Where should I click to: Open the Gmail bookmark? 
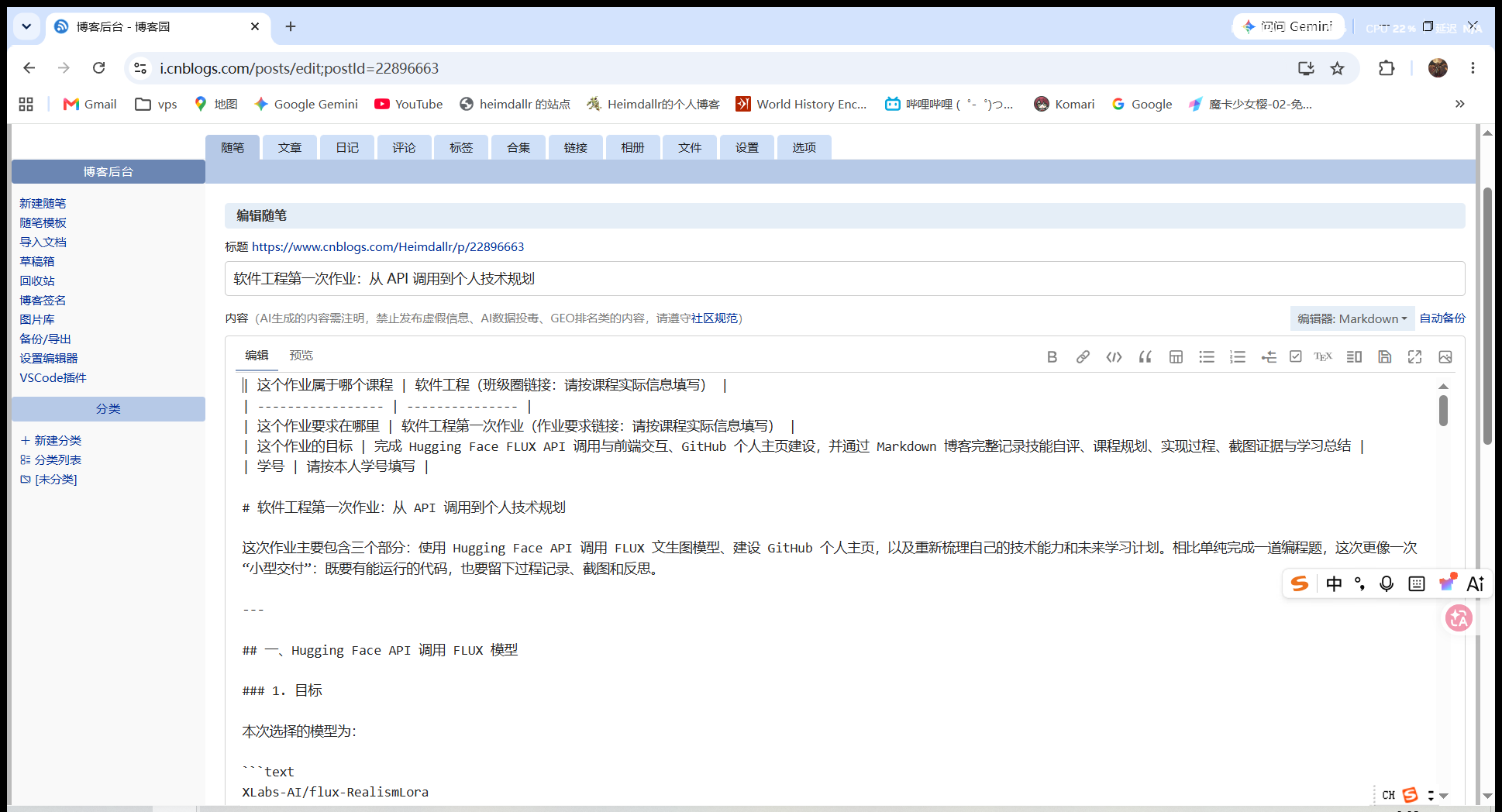click(x=90, y=104)
